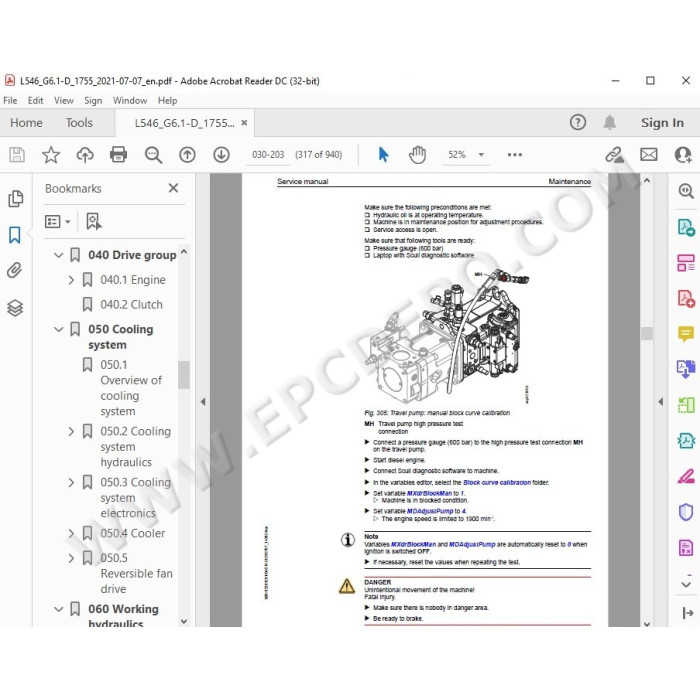
Task: Open the Block curve calibration link
Action: coord(497,482)
